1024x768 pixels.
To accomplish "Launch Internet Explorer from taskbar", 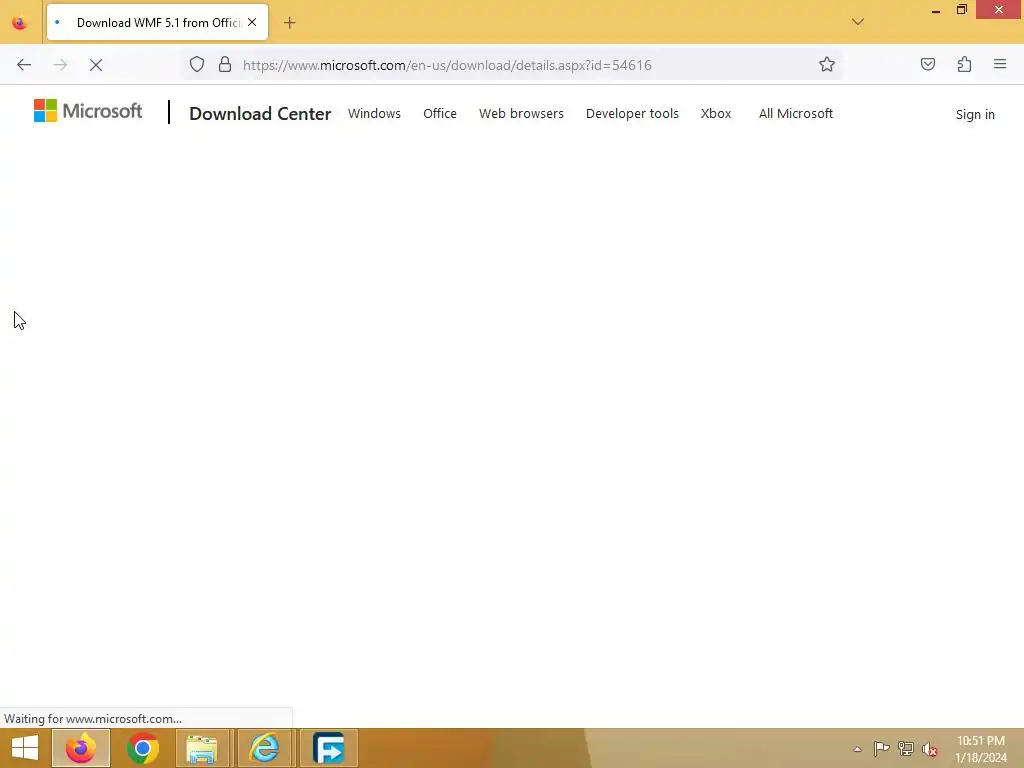I will (264, 748).
